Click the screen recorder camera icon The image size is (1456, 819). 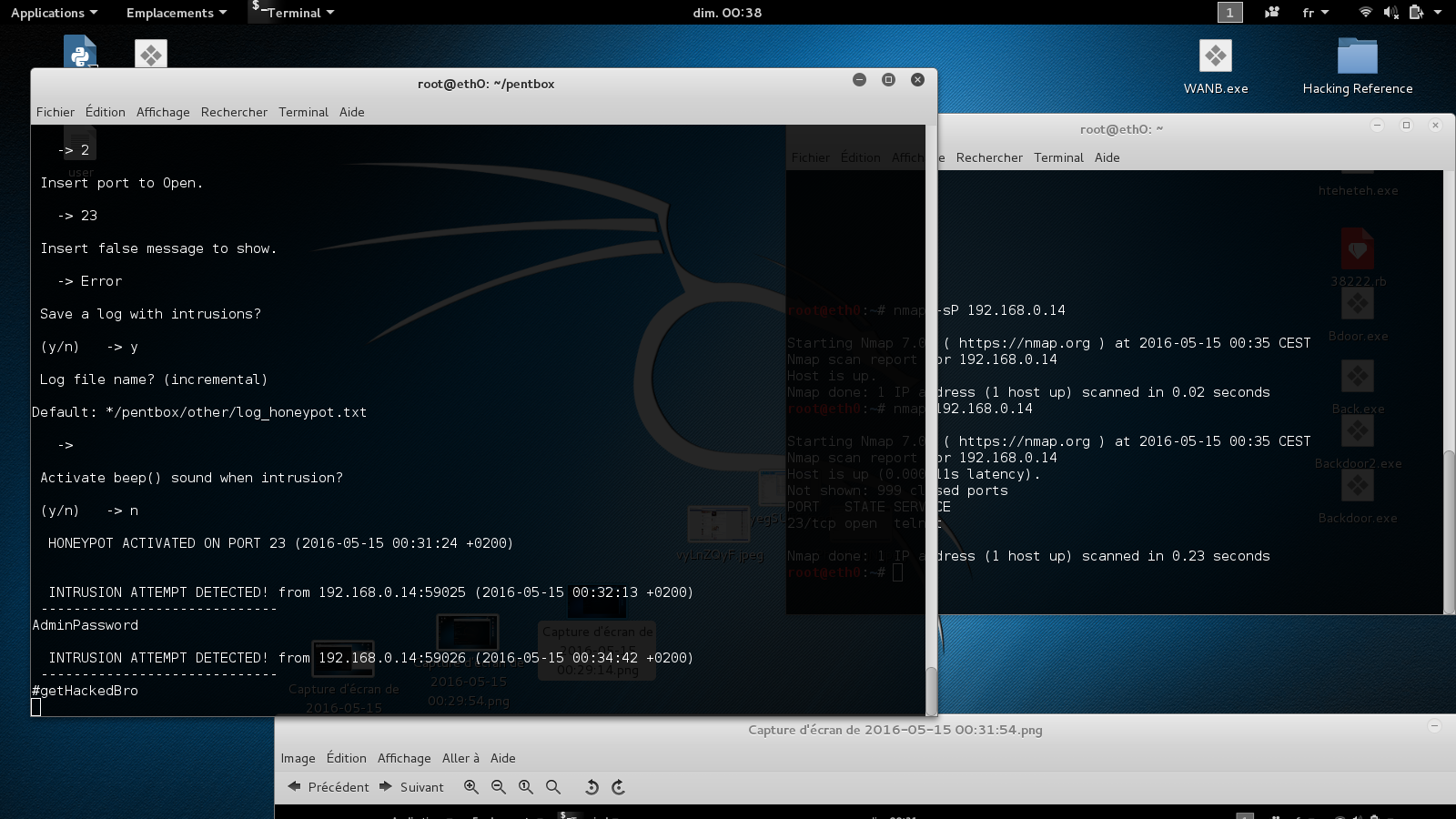(x=1271, y=13)
